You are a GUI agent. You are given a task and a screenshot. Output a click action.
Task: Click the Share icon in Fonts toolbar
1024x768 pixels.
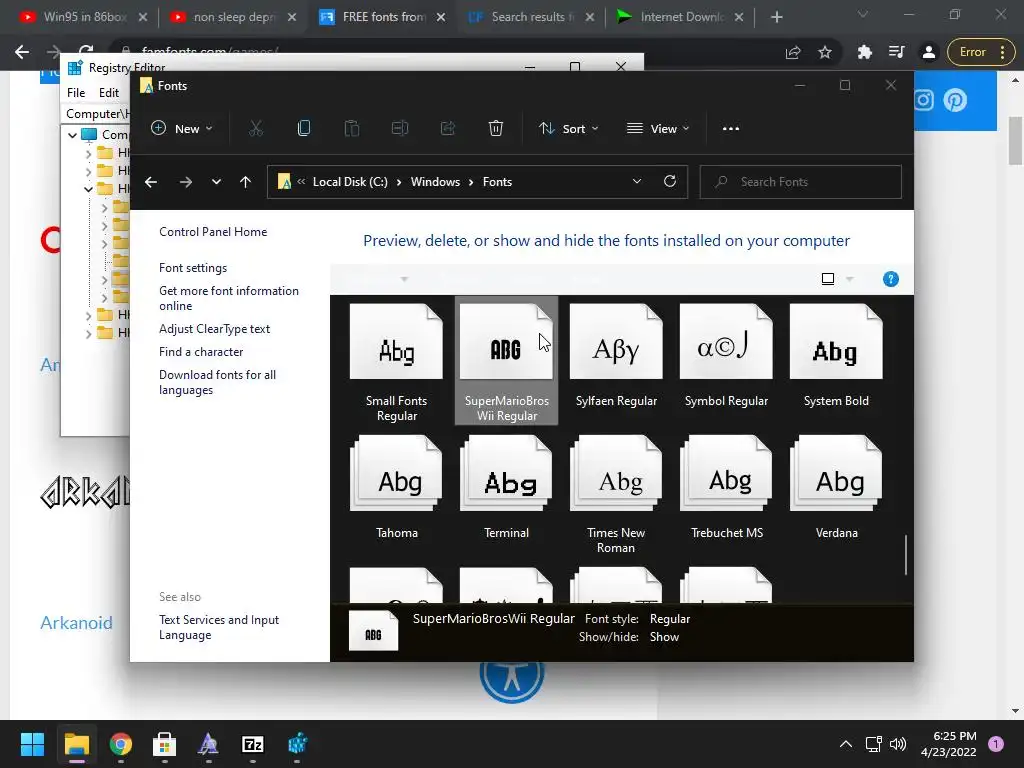tap(448, 129)
